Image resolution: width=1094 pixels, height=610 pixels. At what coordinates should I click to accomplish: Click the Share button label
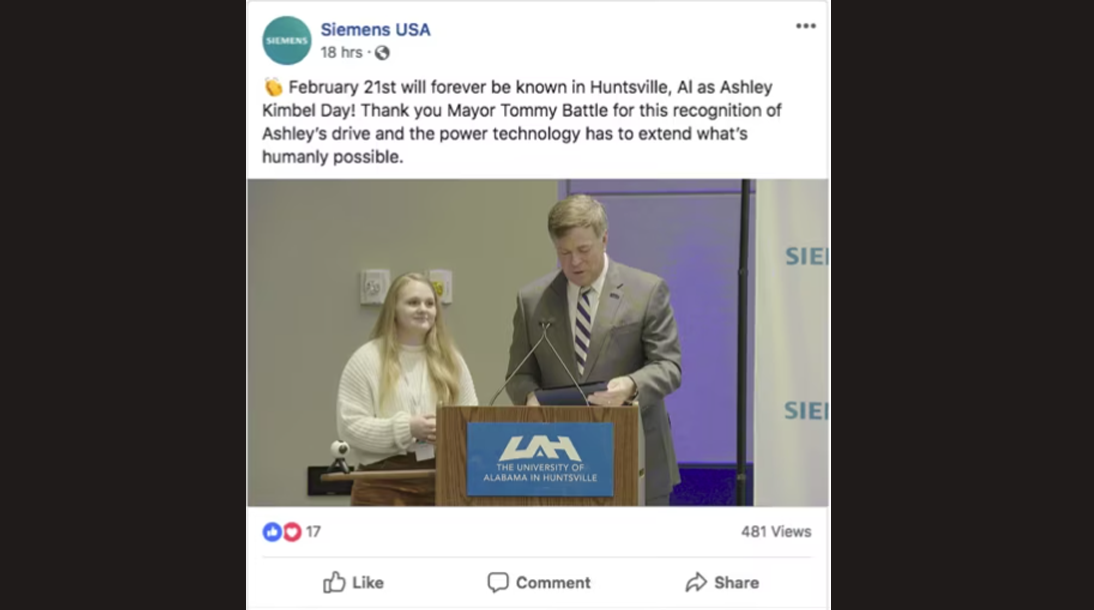point(736,583)
